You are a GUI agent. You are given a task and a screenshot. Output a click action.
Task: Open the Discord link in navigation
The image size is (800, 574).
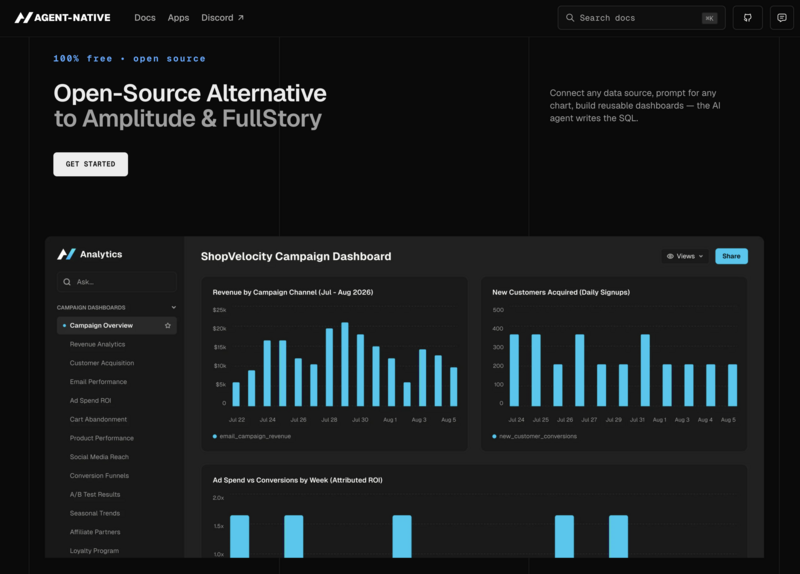pyautogui.click(x=222, y=18)
